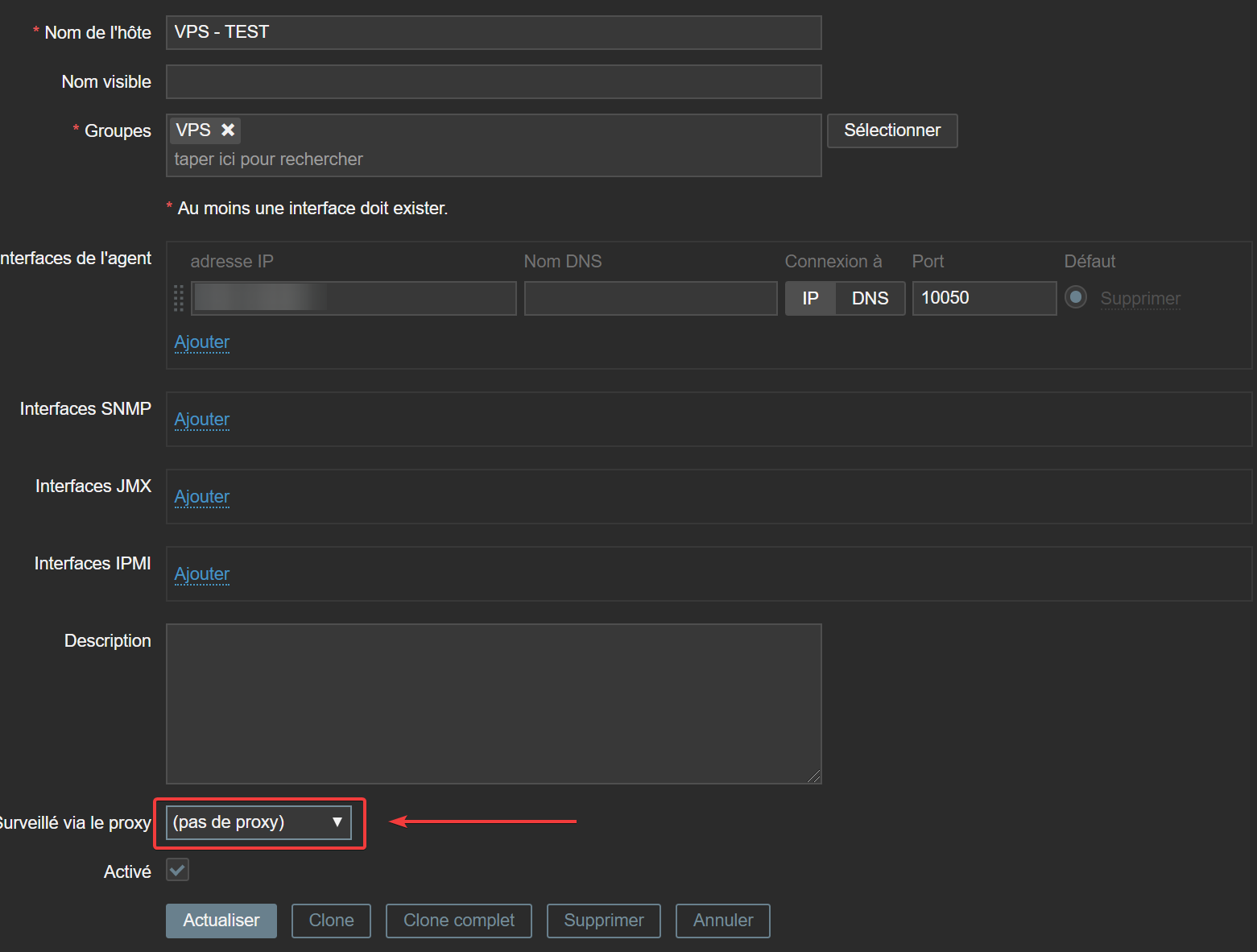Add an SNMP interface via Ajouter

click(202, 420)
